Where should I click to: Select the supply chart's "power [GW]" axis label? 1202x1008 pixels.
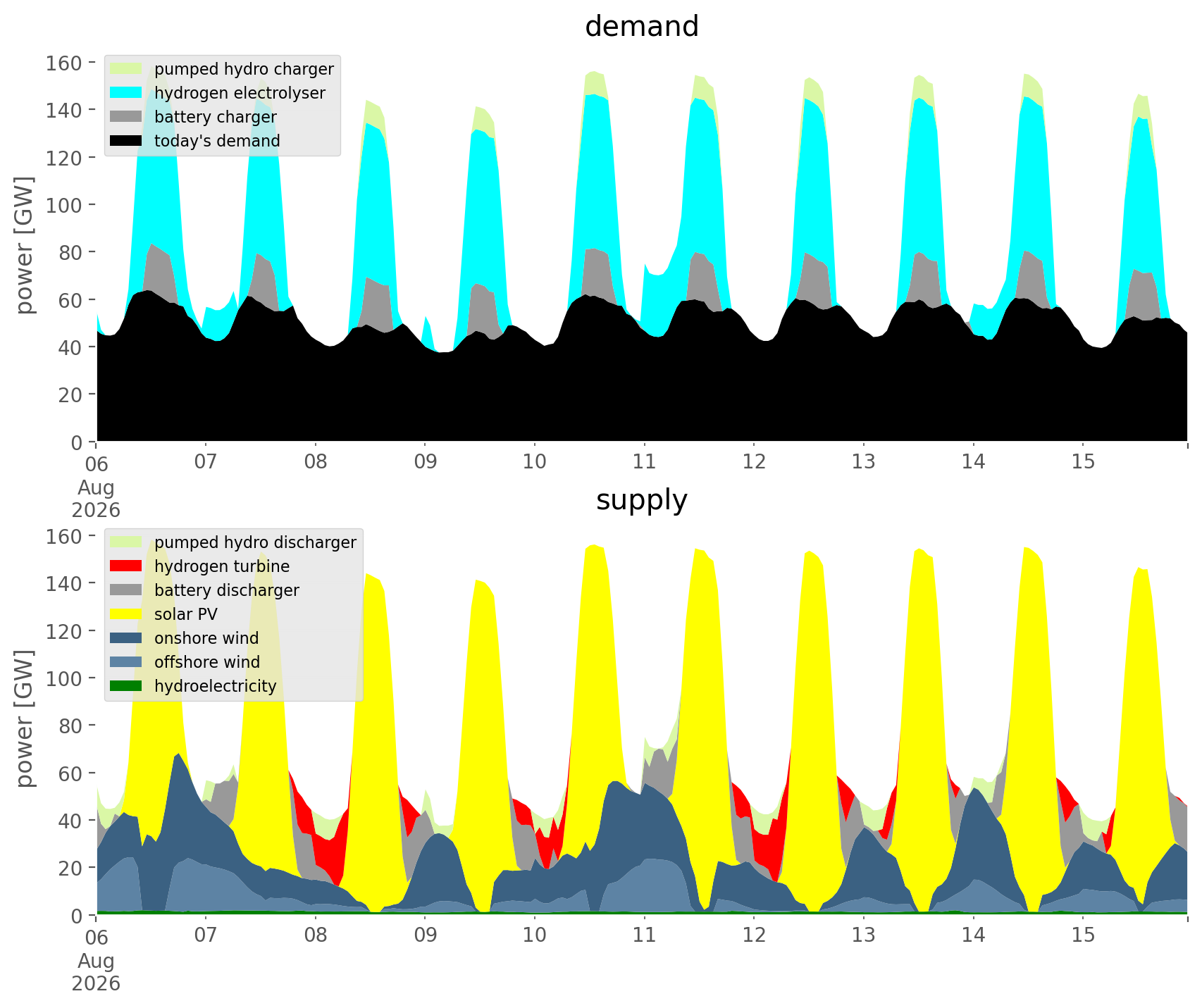(x=25, y=718)
